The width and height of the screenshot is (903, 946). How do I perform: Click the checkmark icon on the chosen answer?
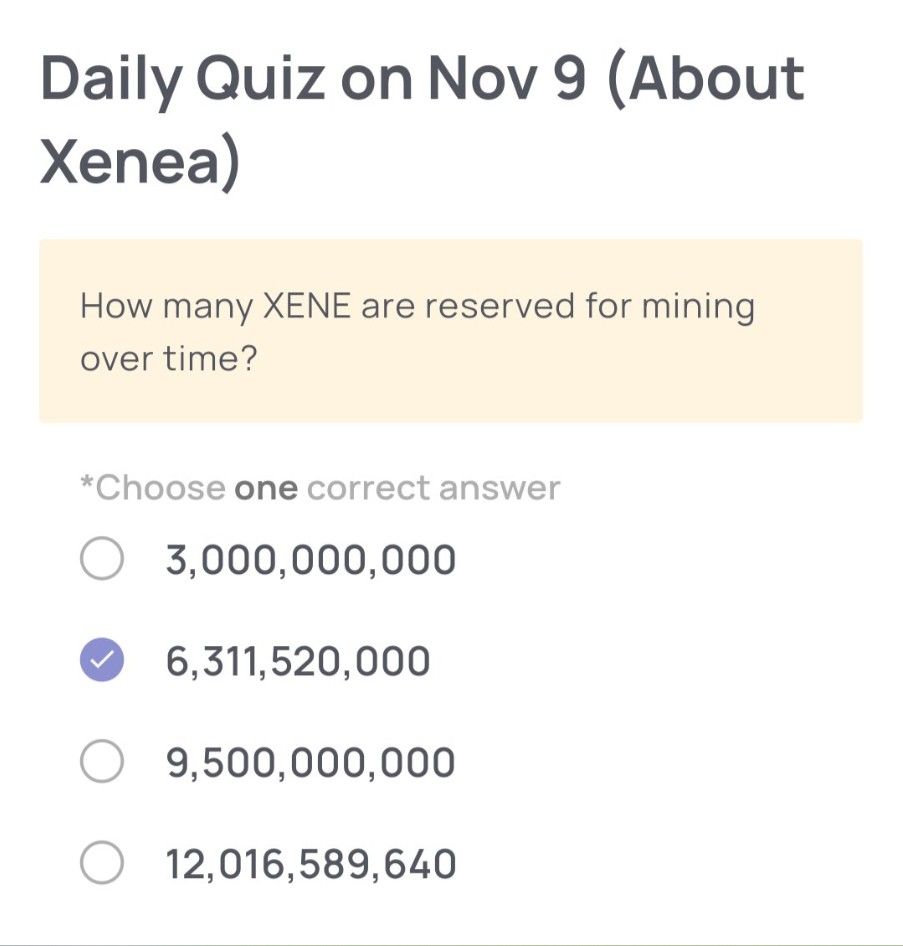(103, 660)
